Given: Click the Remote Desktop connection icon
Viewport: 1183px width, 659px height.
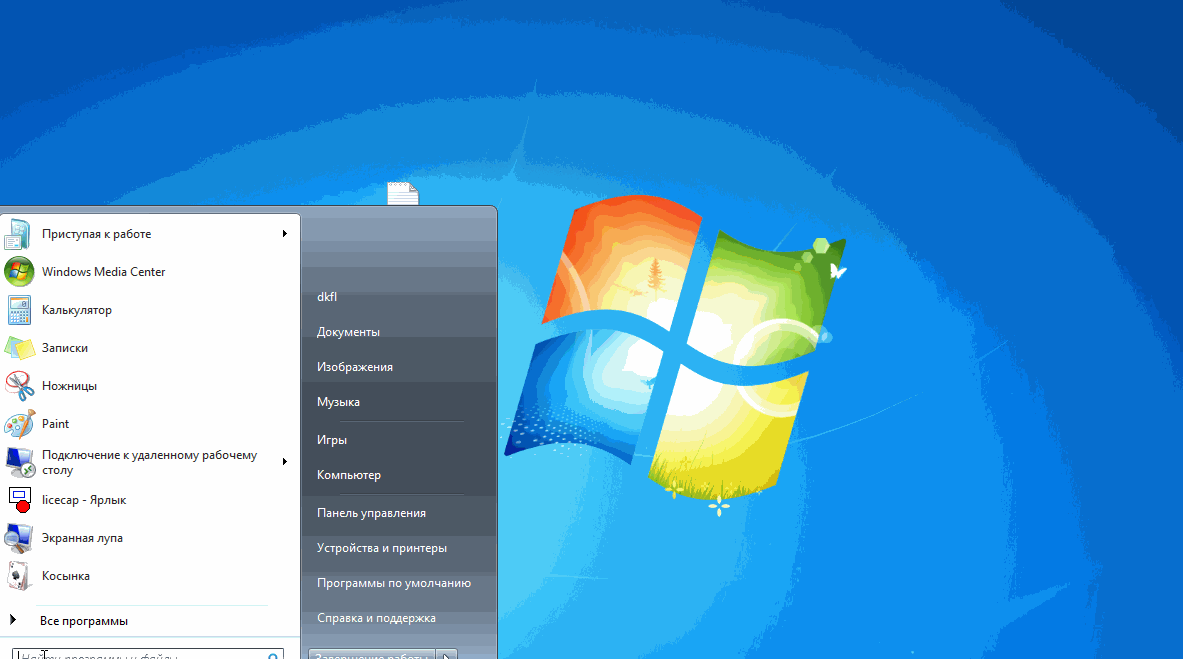Looking at the screenshot, I should (18, 462).
